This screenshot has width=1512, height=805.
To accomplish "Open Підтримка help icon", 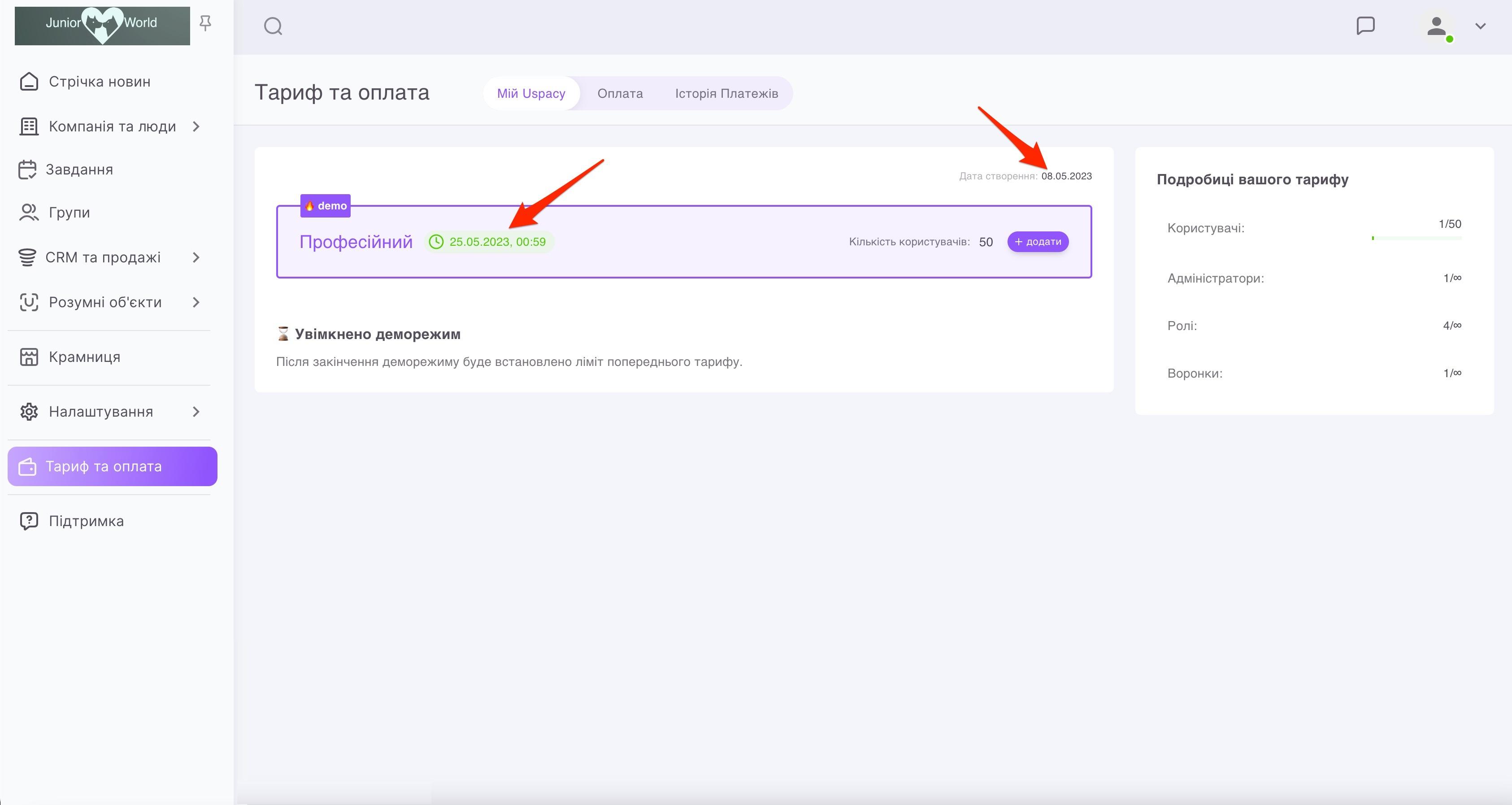I will click(29, 521).
